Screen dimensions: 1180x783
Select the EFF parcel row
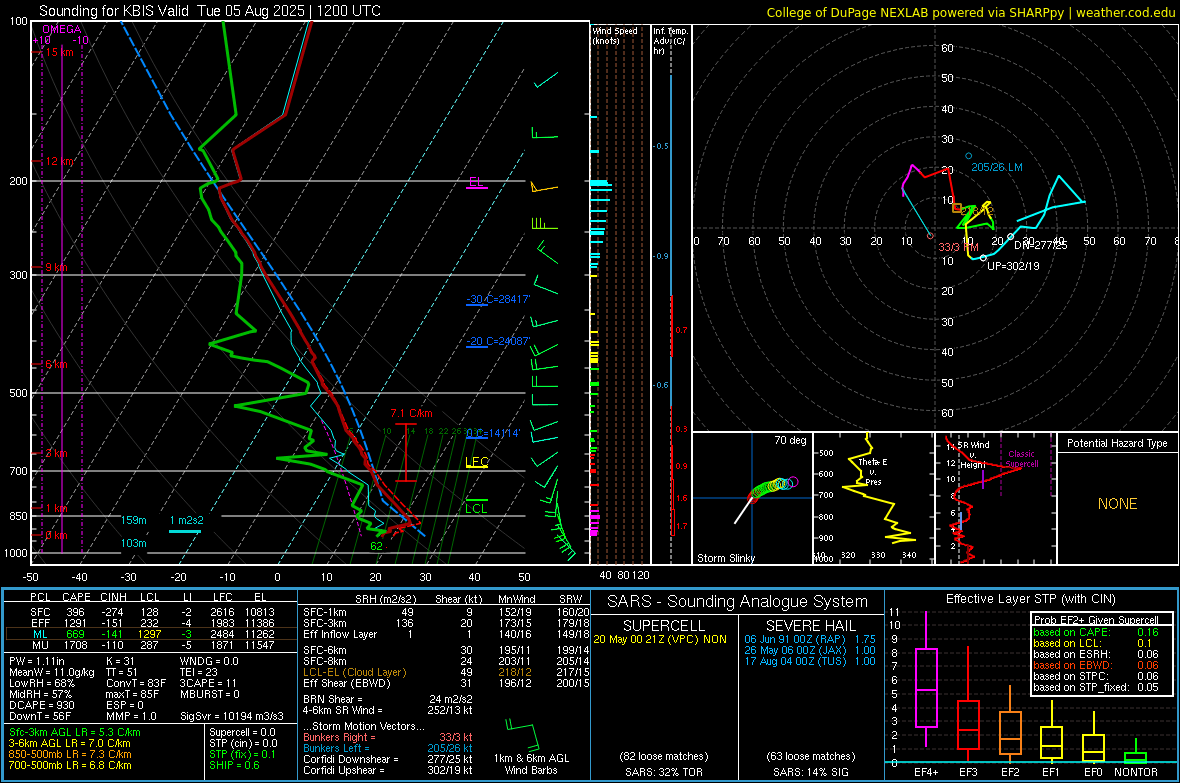[x=151, y=623]
